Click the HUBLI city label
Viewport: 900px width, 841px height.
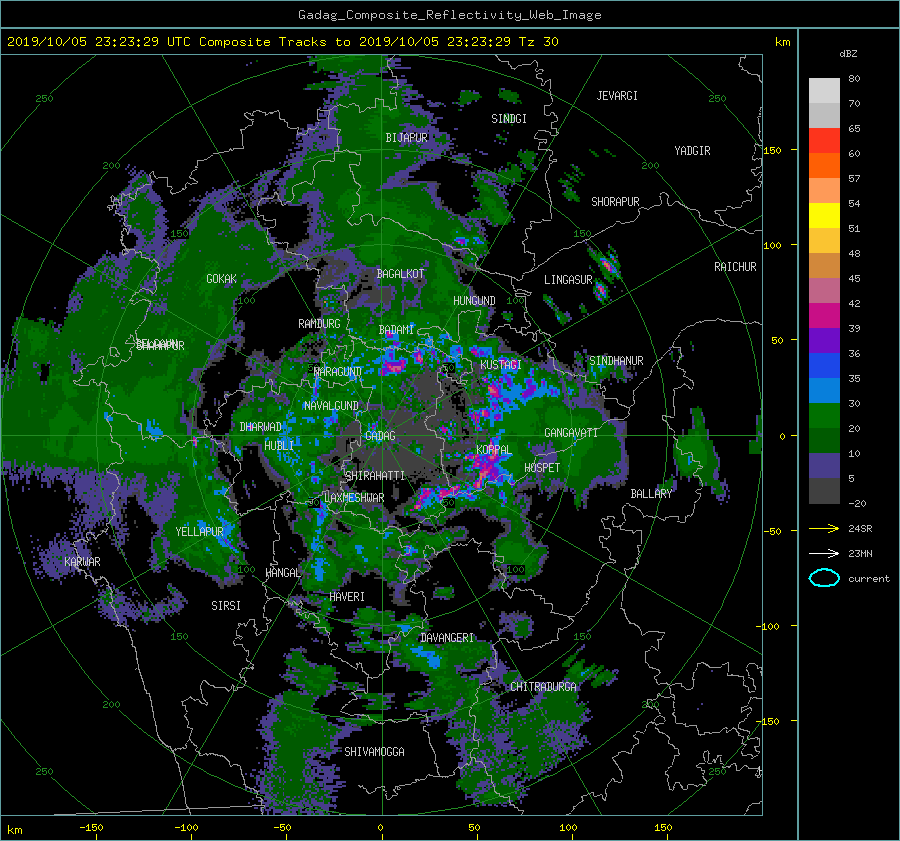[x=279, y=446]
